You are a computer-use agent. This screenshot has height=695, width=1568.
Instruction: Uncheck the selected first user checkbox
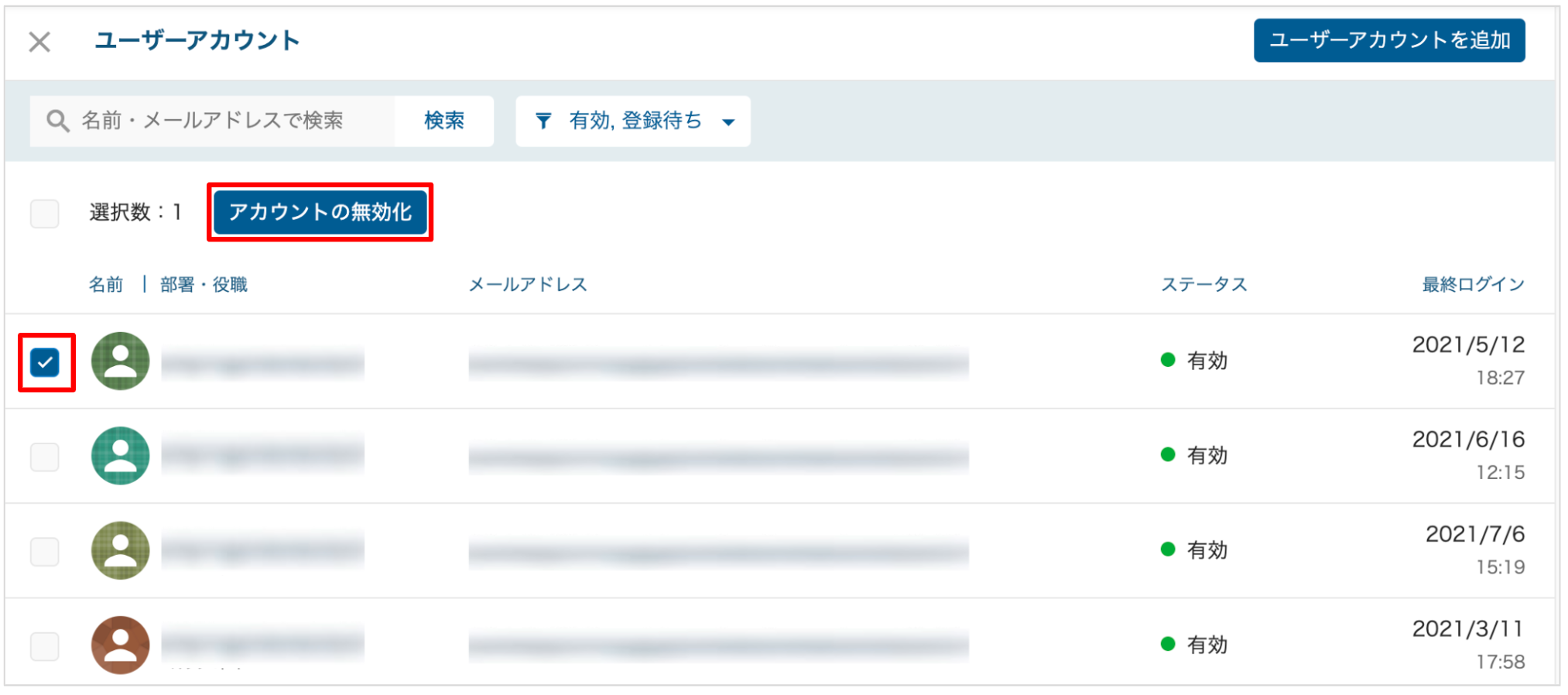tap(45, 362)
